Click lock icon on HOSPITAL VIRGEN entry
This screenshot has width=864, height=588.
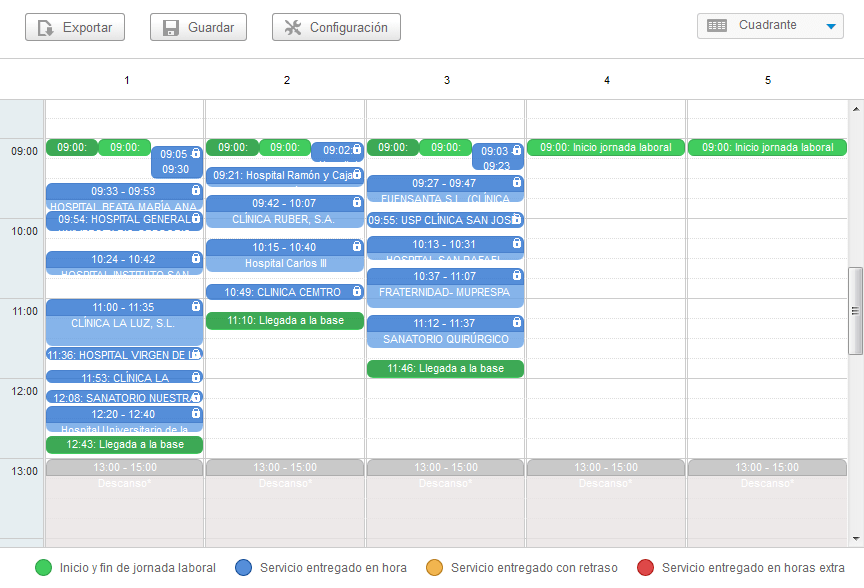(196, 354)
